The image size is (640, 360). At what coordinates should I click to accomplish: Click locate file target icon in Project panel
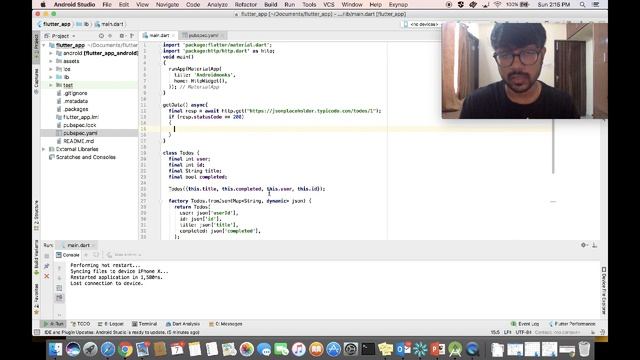tap(101, 36)
